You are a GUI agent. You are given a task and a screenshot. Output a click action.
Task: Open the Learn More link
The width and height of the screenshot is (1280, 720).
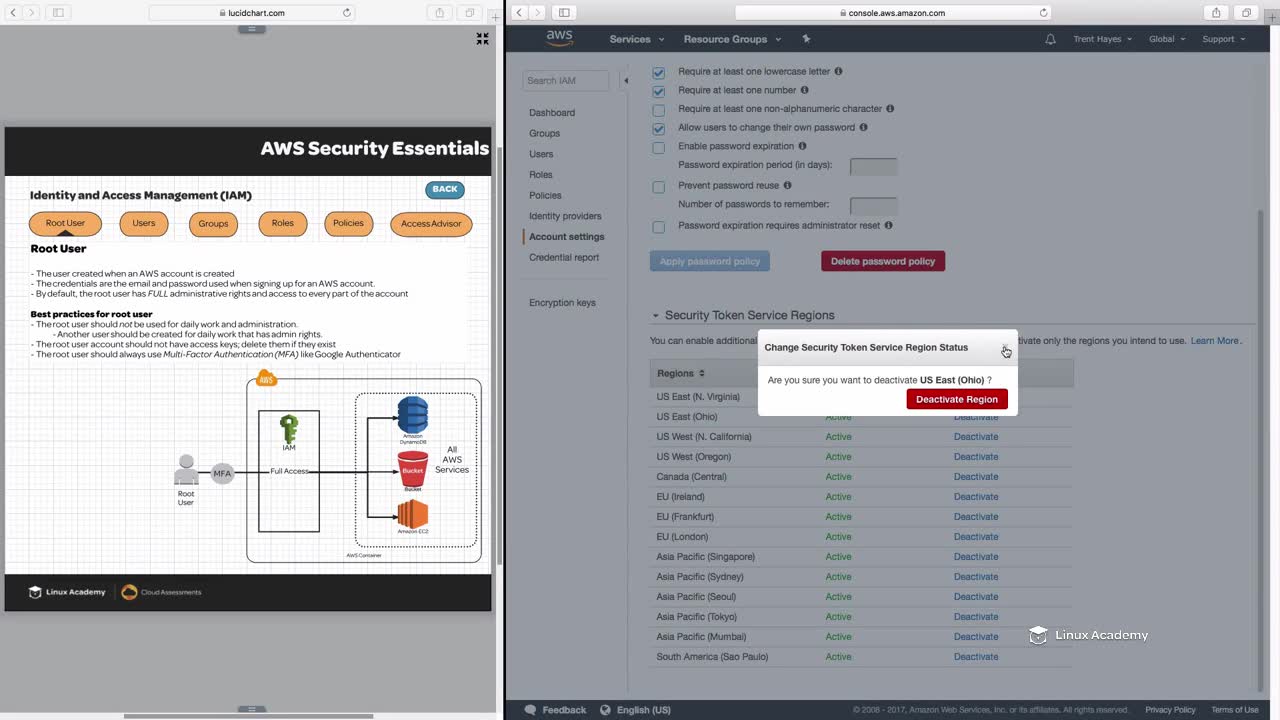point(1215,341)
